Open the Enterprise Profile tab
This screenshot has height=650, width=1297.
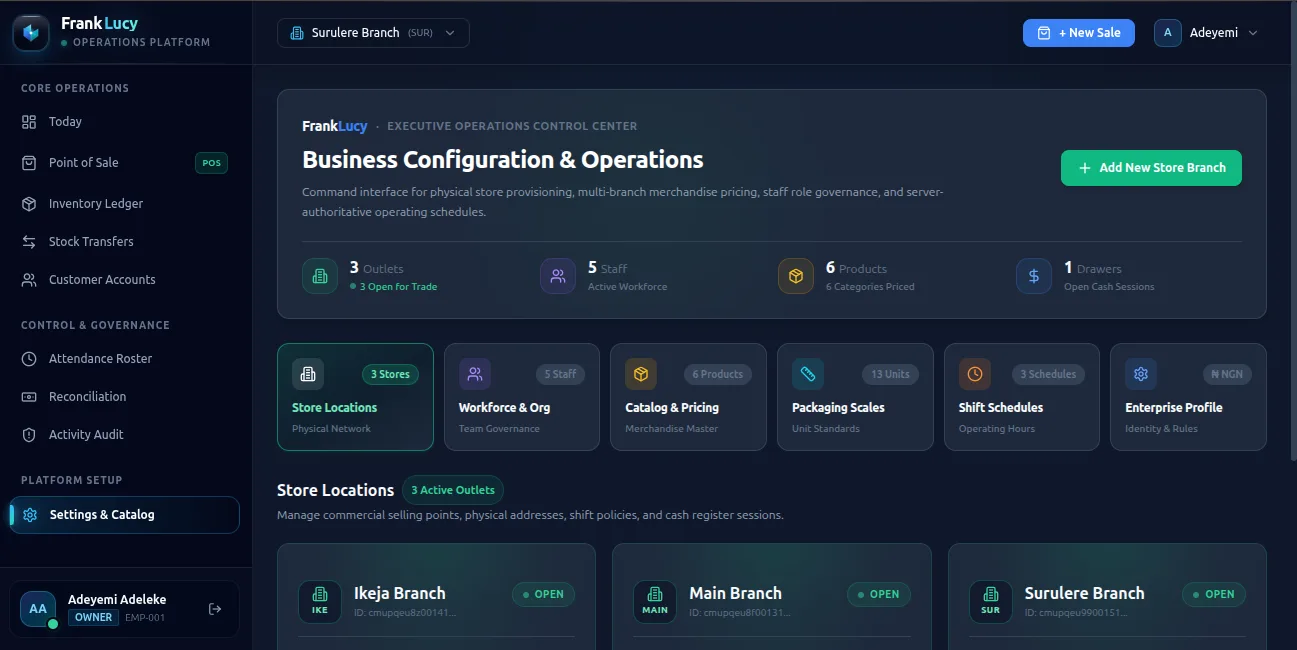point(1189,397)
